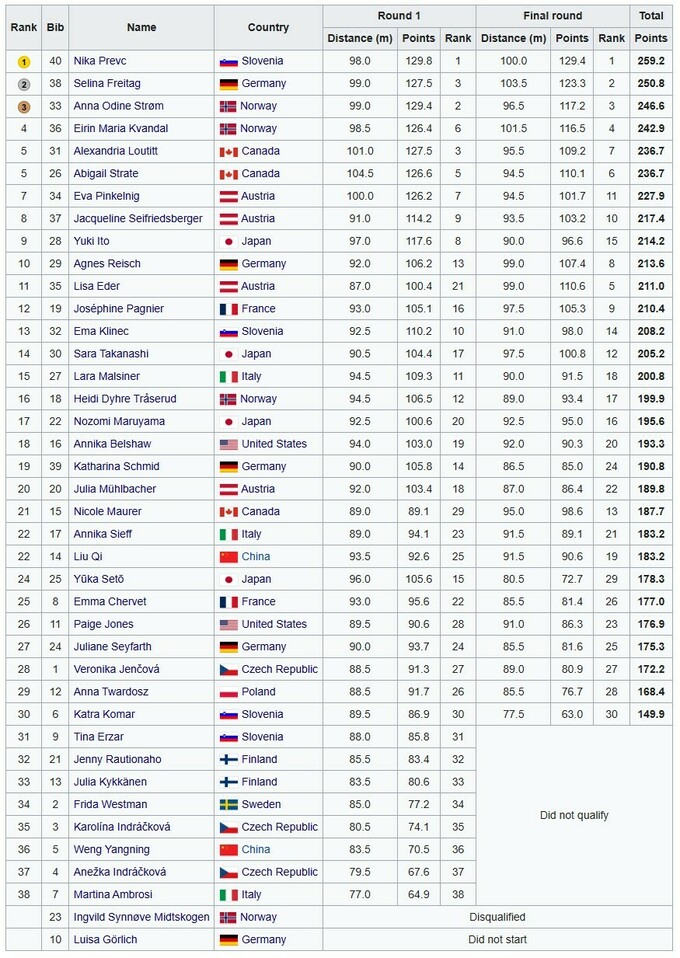The height and width of the screenshot is (958, 680).
Task: Click the Sweden flag beside Frida Westman
Action: click(228, 804)
